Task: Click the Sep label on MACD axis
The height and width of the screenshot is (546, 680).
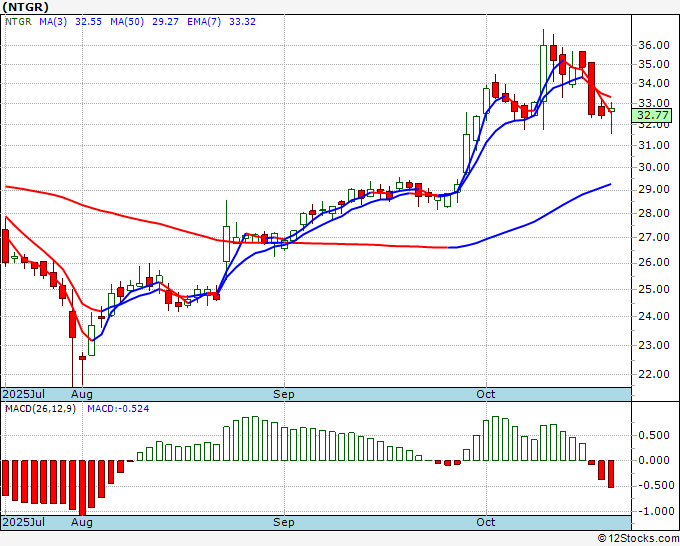Action: click(x=284, y=522)
